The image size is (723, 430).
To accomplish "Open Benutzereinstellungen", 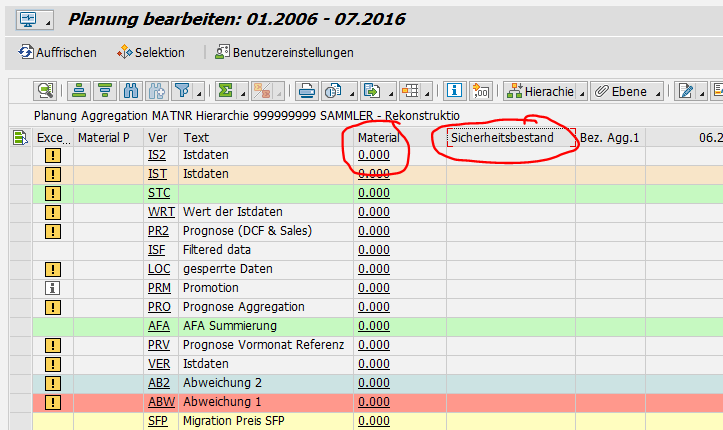I will pyautogui.click(x=284, y=52).
